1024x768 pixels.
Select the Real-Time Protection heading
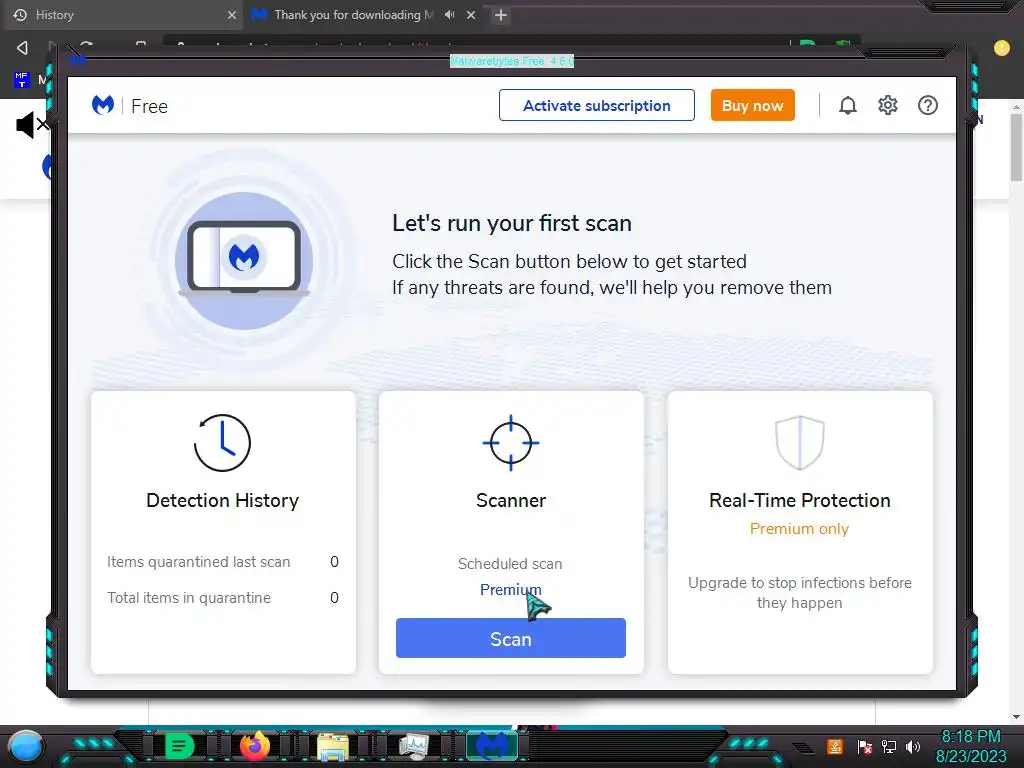click(799, 500)
